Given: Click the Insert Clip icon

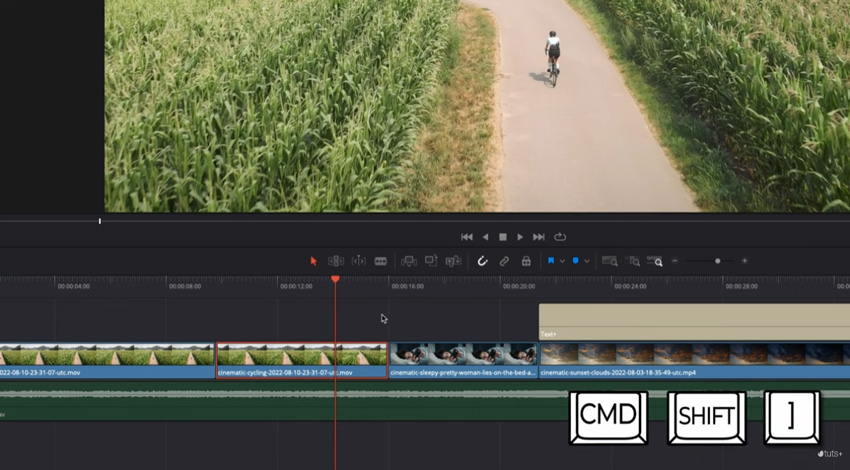Looking at the screenshot, I should pos(409,261).
